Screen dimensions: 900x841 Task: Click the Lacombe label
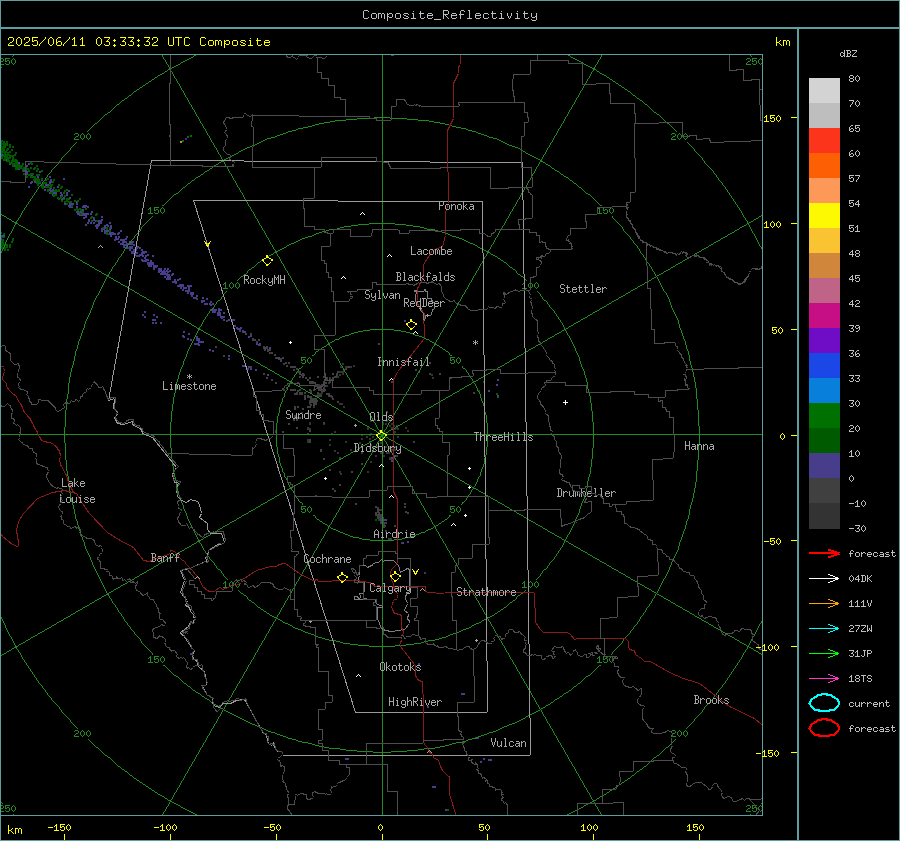[431, 251]
